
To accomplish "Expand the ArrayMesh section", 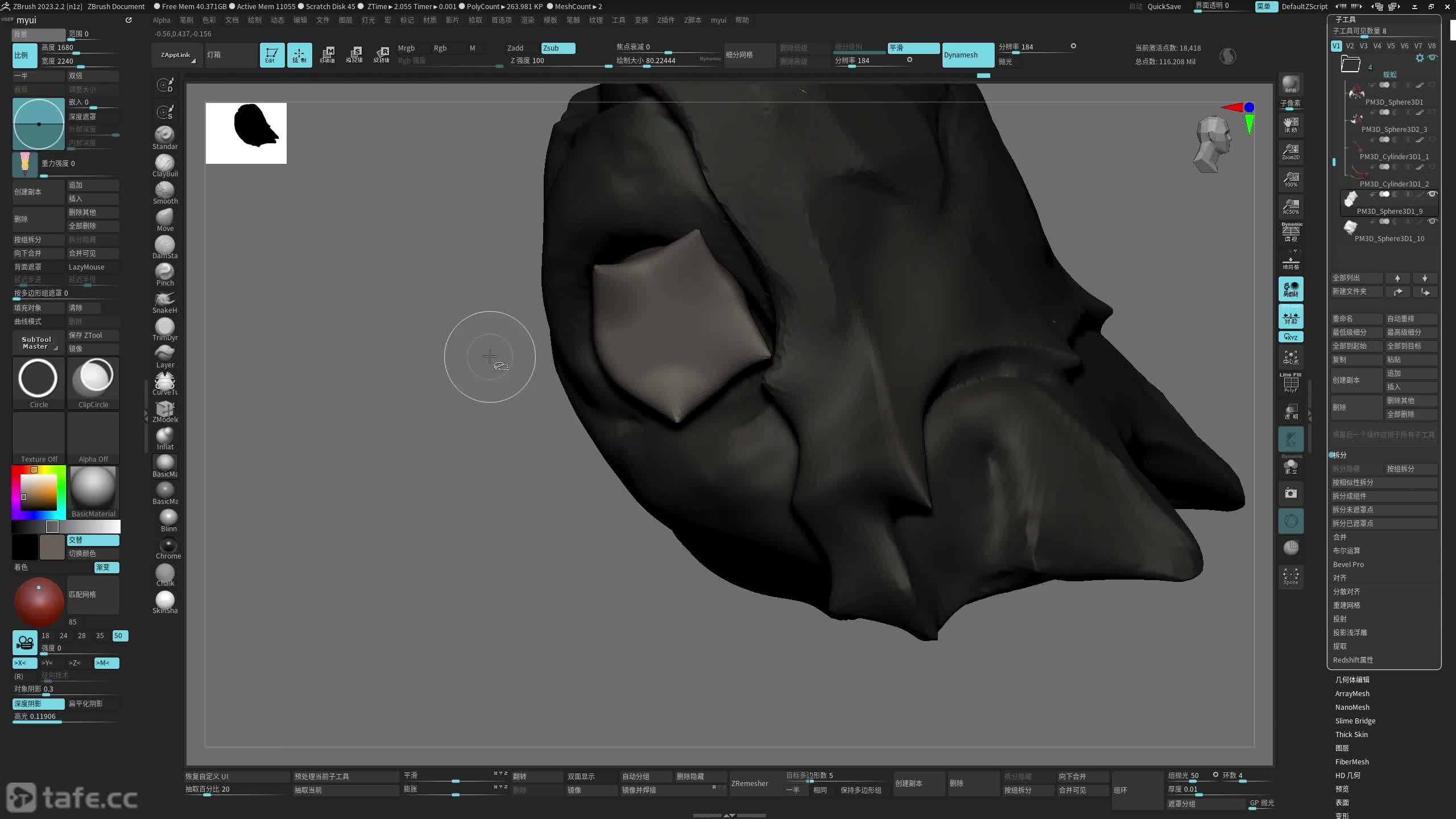I will tap(1352, 693).
